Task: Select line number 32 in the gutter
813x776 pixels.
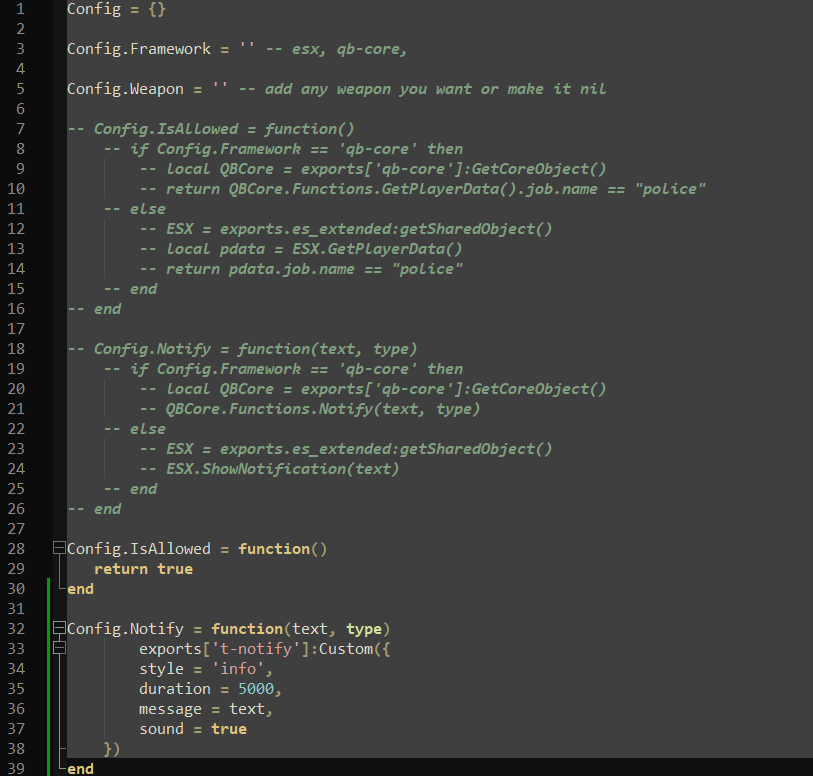Action: tap(16, 629)
